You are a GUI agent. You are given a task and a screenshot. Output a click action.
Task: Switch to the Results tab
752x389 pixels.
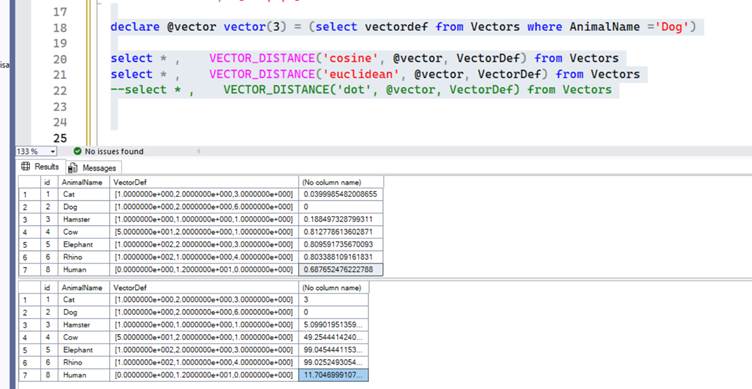tap(41, 167)
